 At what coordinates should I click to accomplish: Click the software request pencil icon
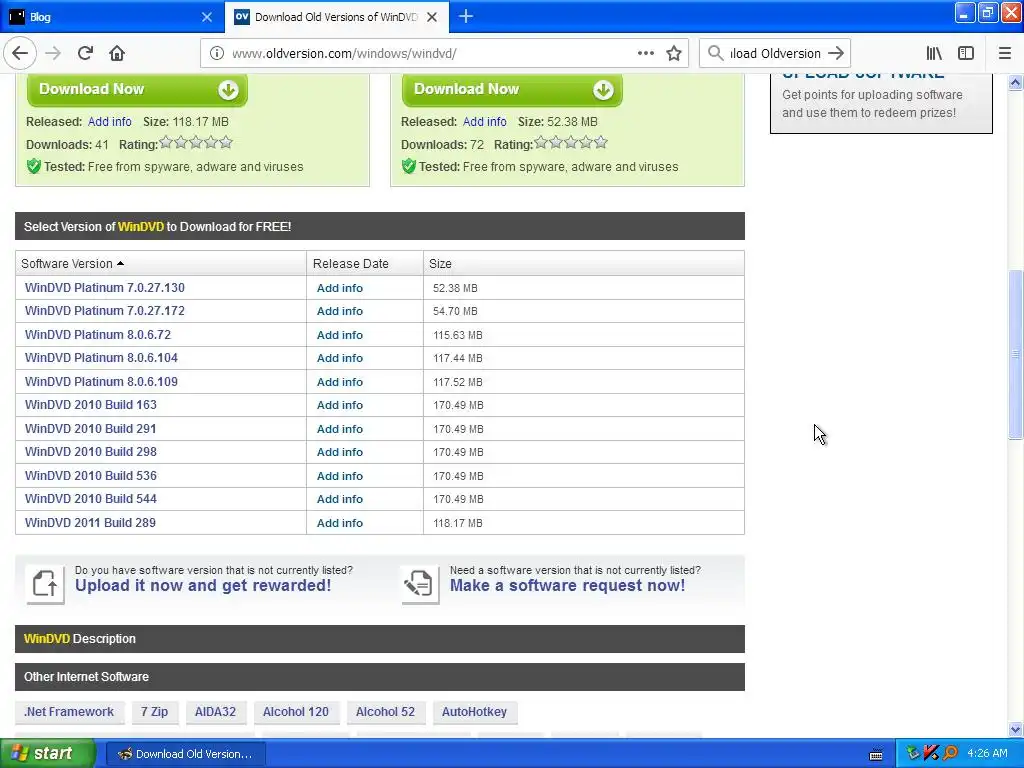coord(420,584)
